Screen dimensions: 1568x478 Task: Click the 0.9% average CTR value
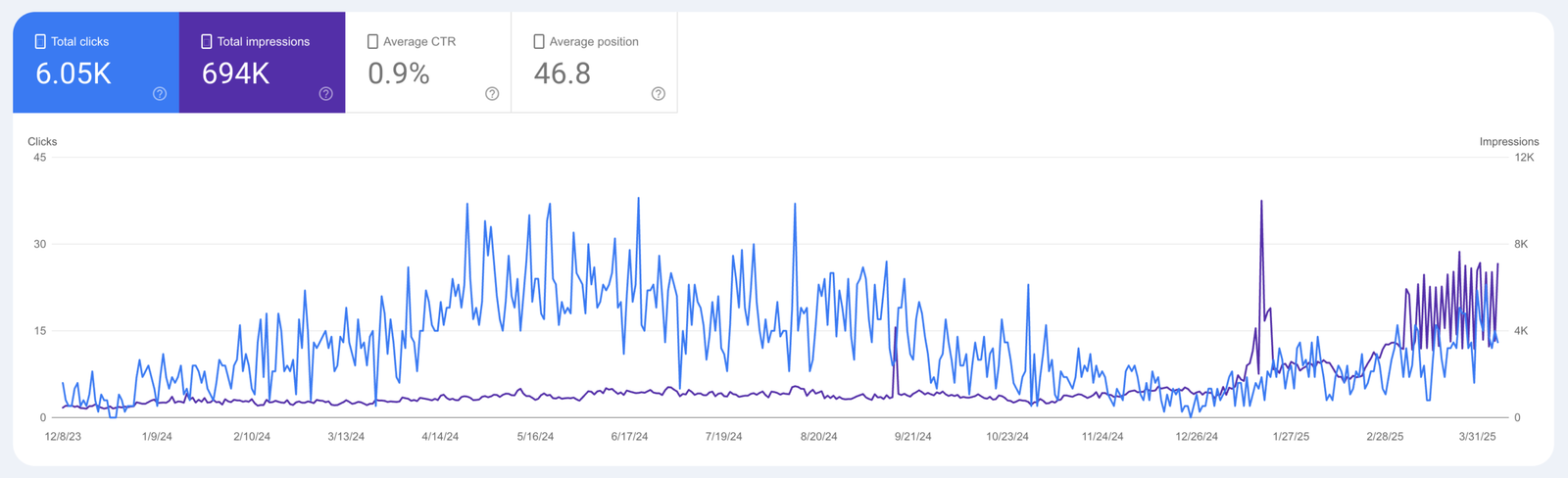[x=399, y=73]
